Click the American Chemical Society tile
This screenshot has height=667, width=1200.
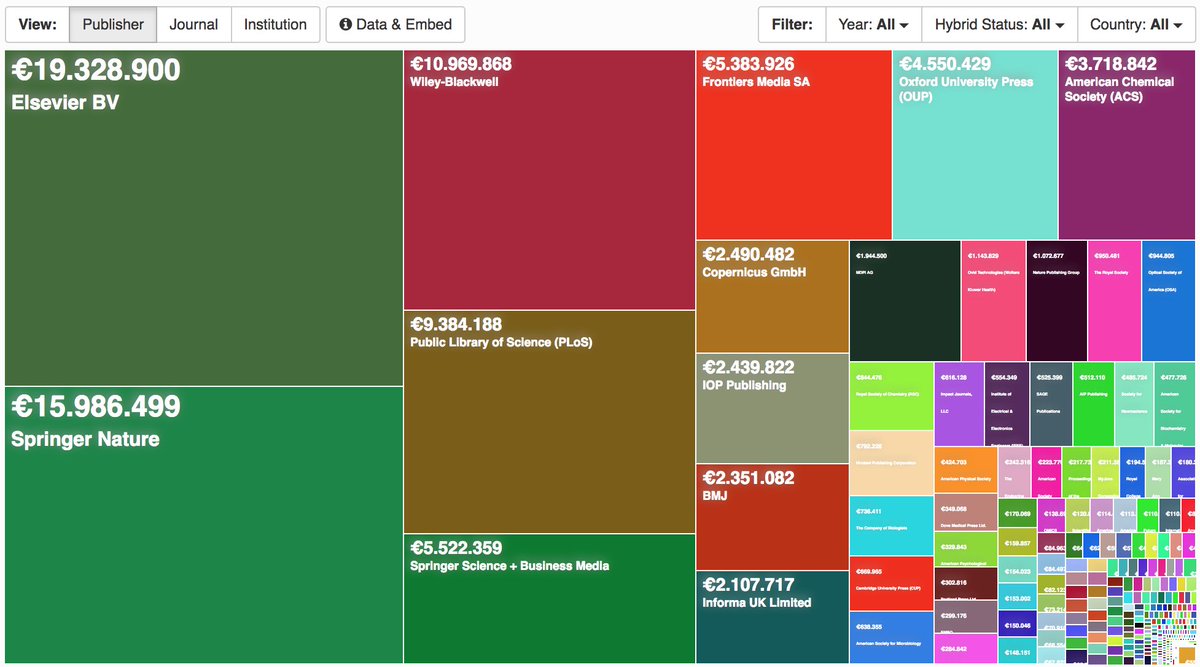[1125, 140]
